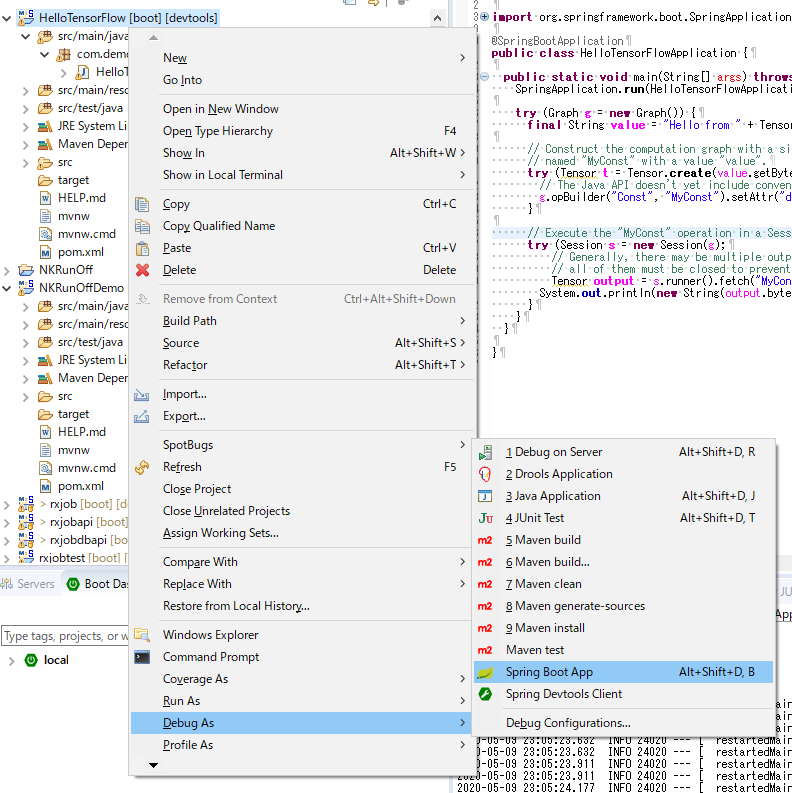Expand the local node in the Boot Dashboard
Screen dimensions: 792x793
[12, 660]
